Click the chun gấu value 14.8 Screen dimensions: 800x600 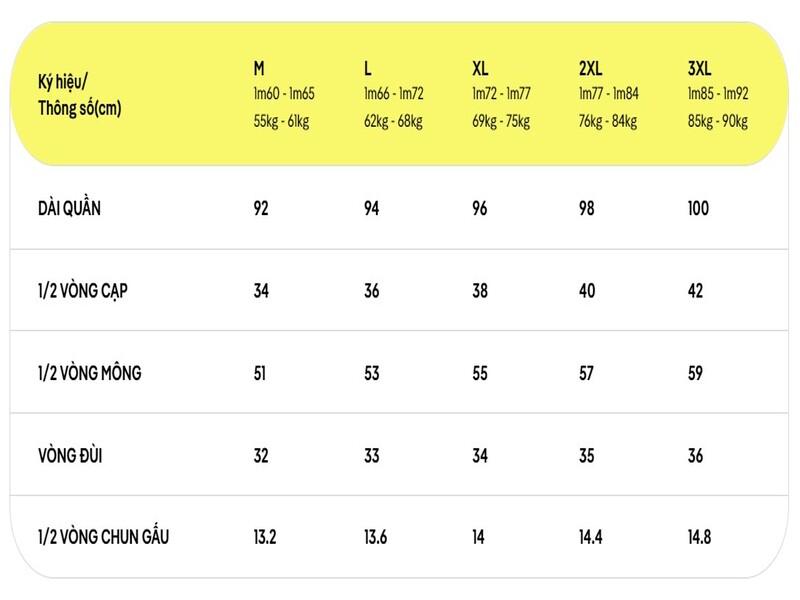click(x=699, y=537)
